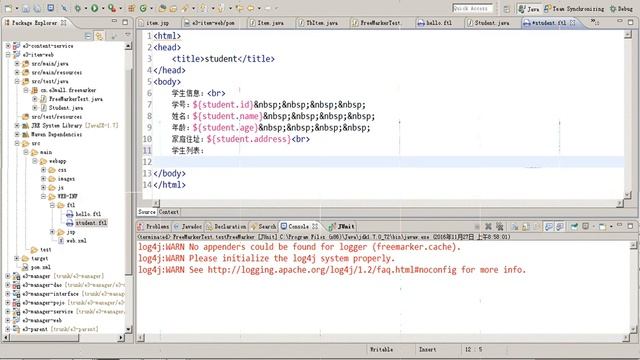Expand the css folder node
The width and height of the screenshot is (640, 360).
(43, 170)
